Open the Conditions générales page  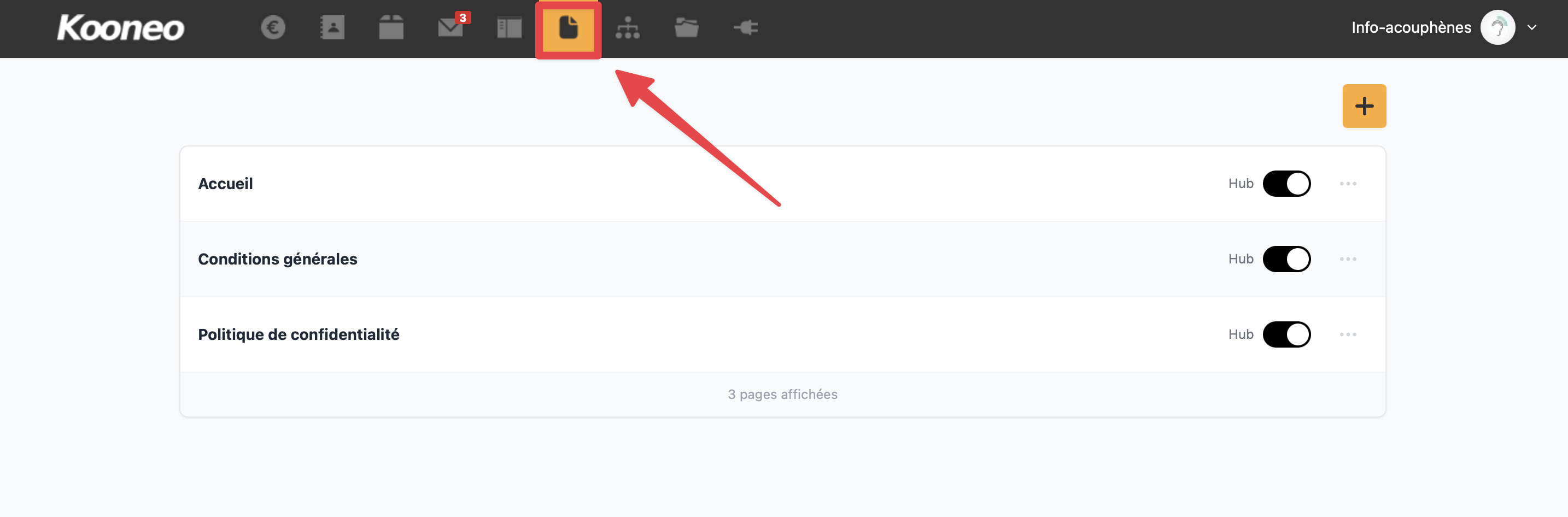278,259
